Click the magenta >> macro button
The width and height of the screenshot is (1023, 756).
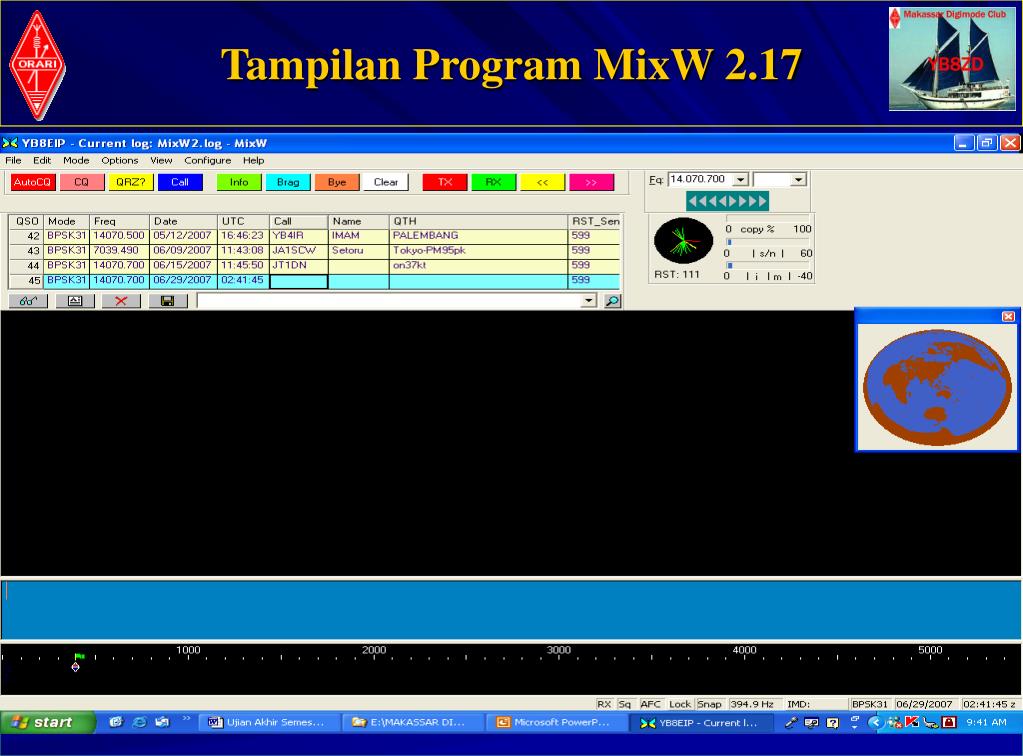click(x=591, y=182)
